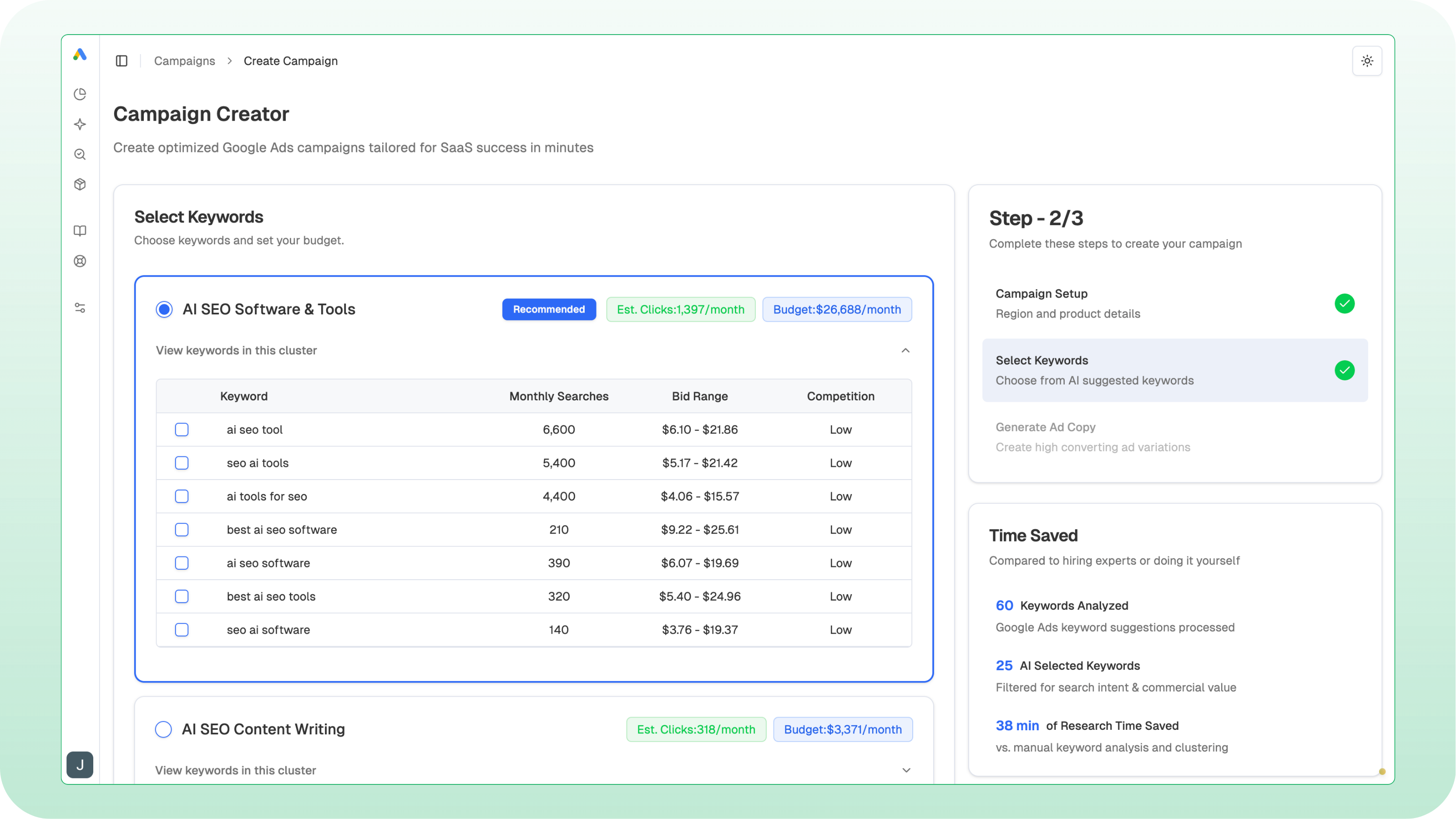
Task: Click the Est. Clicks:1,397/month badge
Action: (681, 309)
